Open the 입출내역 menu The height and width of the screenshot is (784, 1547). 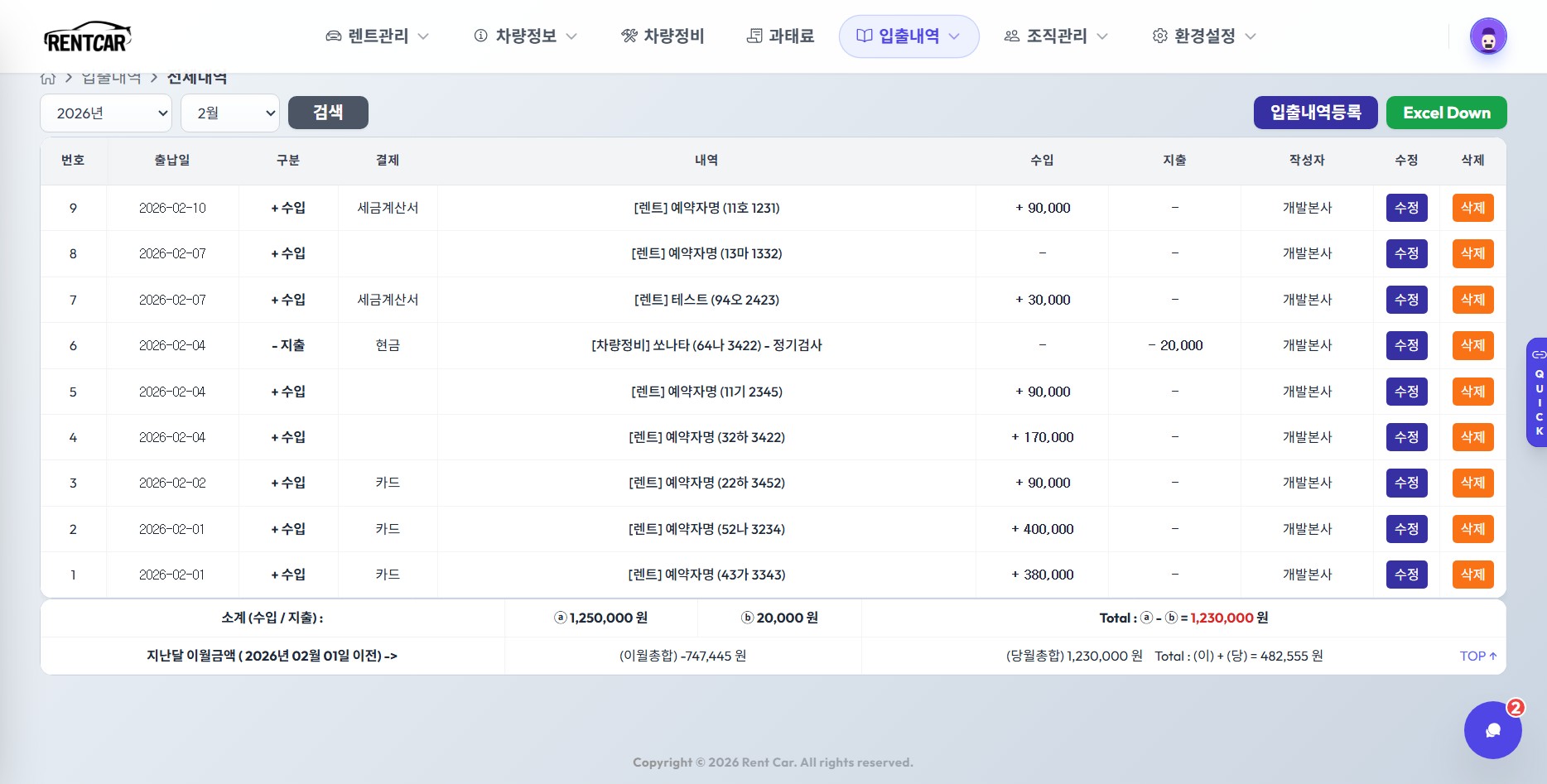pyautogui.click(x=908, y=36)
